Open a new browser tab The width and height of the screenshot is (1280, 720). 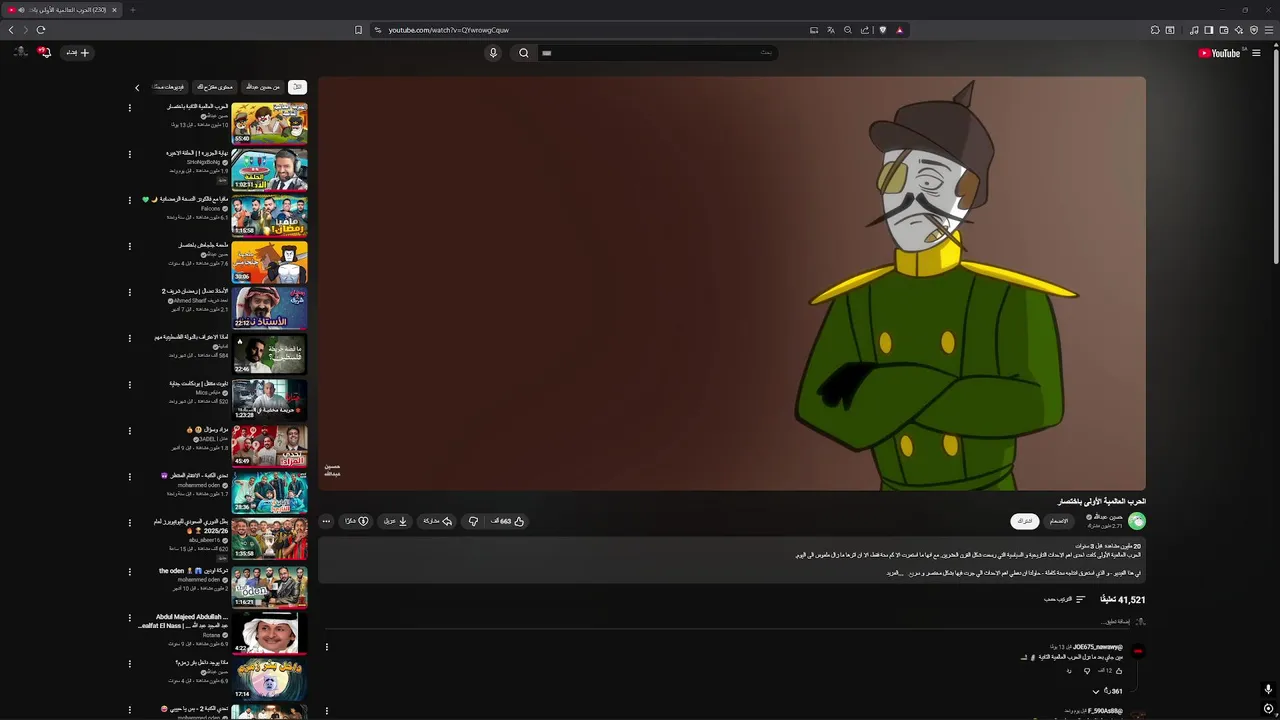click(x=132, y=10)
